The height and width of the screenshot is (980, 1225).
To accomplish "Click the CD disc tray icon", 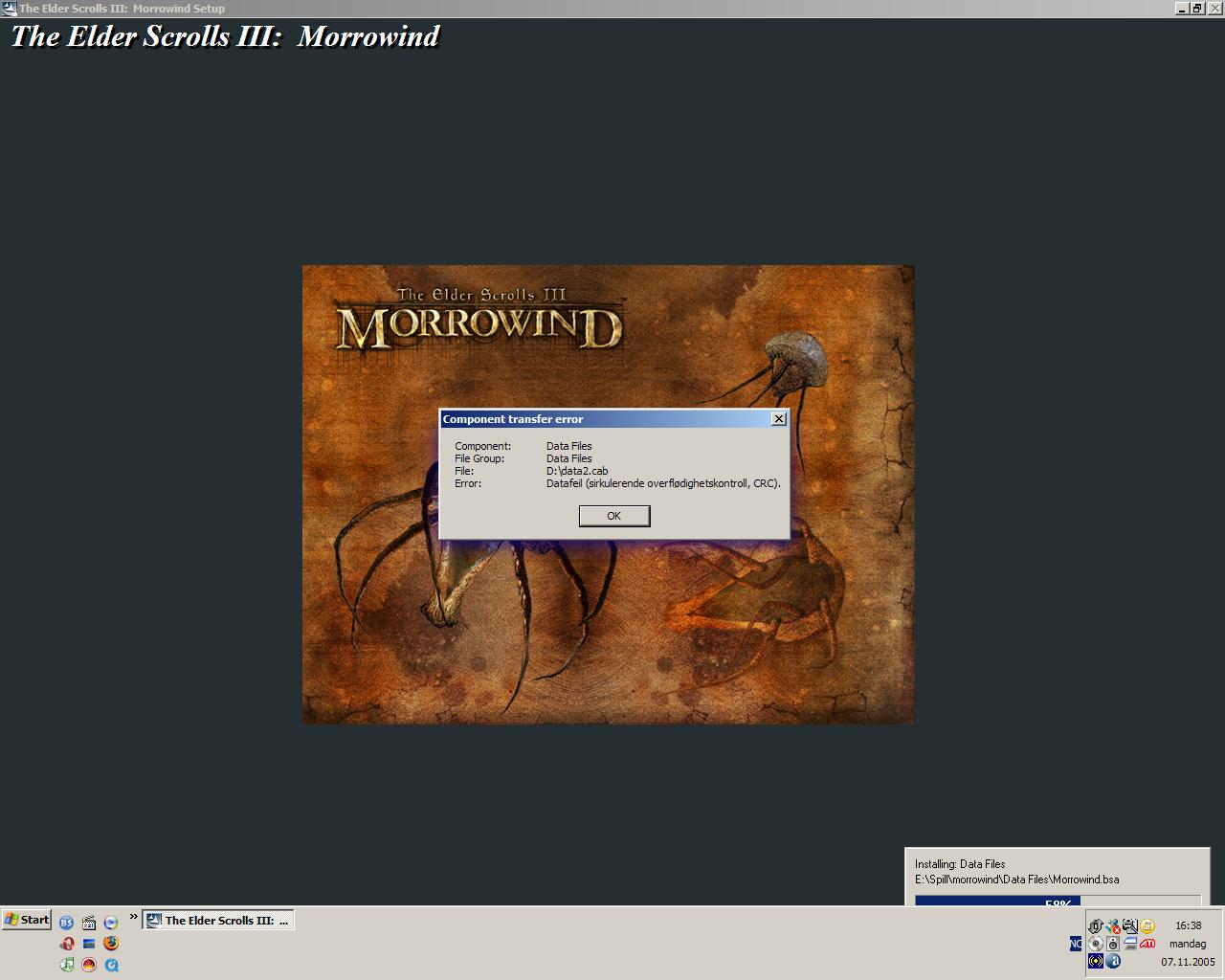I will click(1096, 944).
